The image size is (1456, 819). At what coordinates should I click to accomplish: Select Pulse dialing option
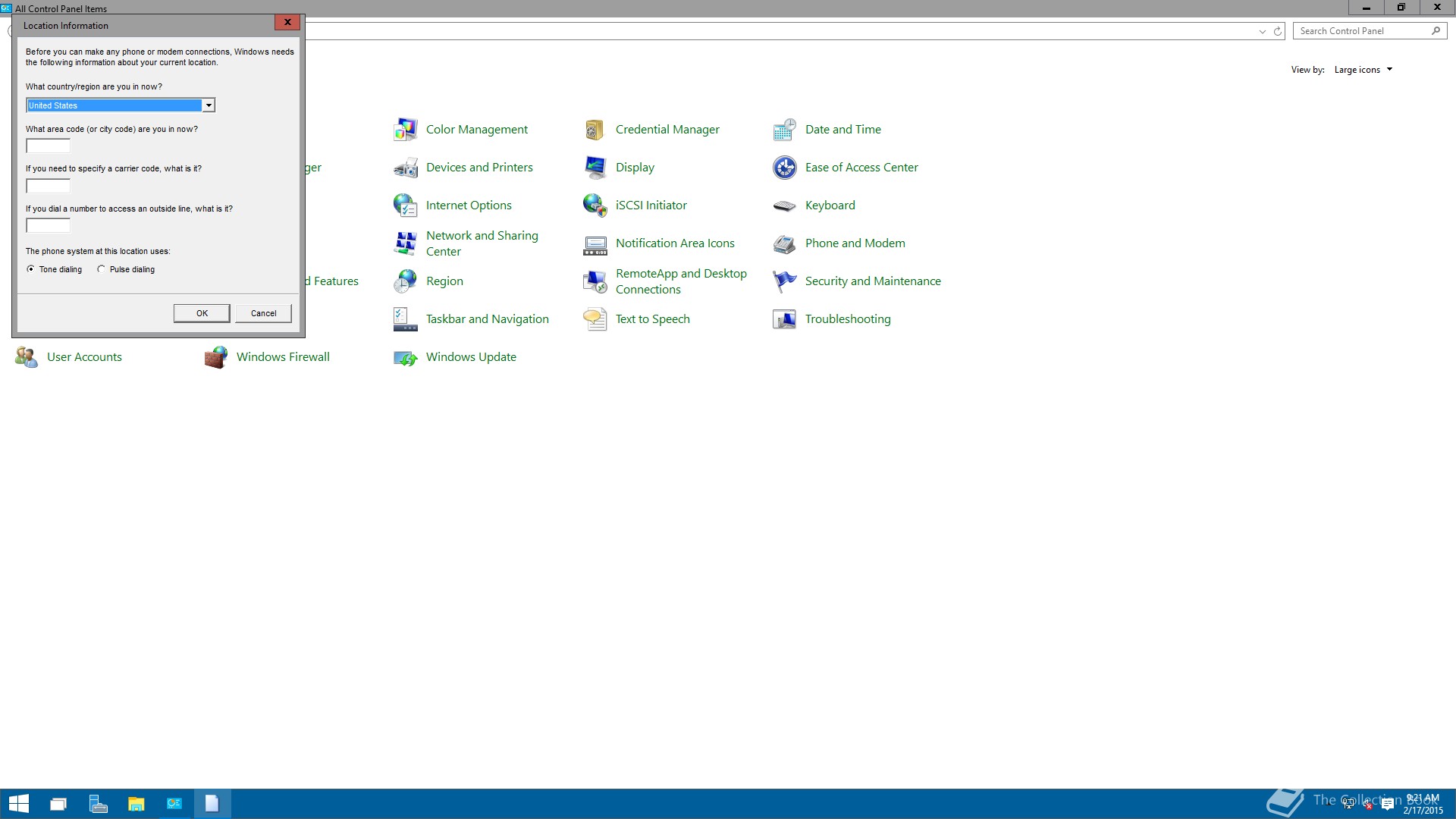click(x=126, y=269)
